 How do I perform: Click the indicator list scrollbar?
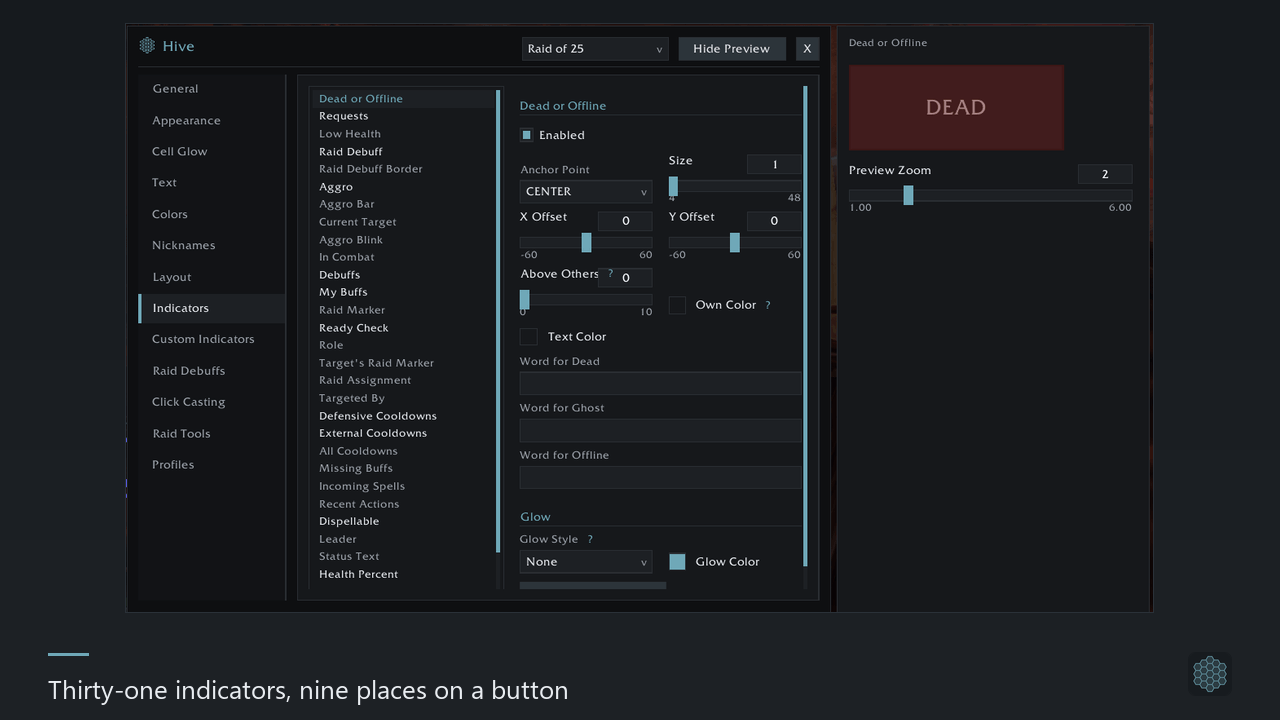(498, 321)
